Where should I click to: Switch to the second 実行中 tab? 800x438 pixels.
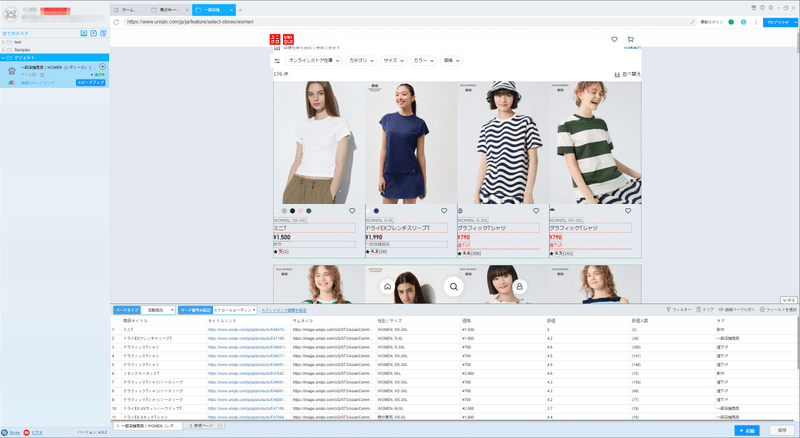pyautogui.click(x=170, y=10)
